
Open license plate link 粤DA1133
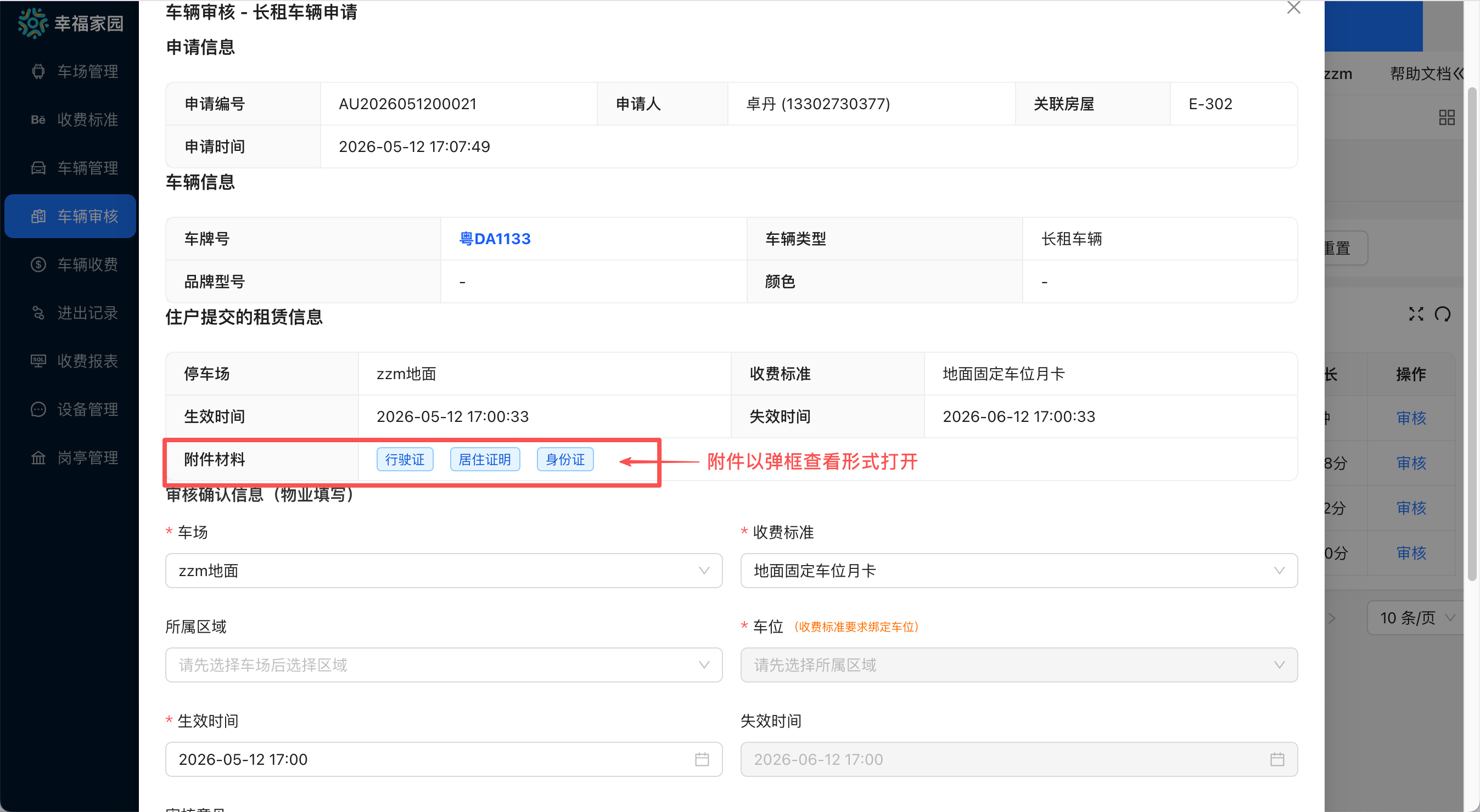(x=495, y=238)
